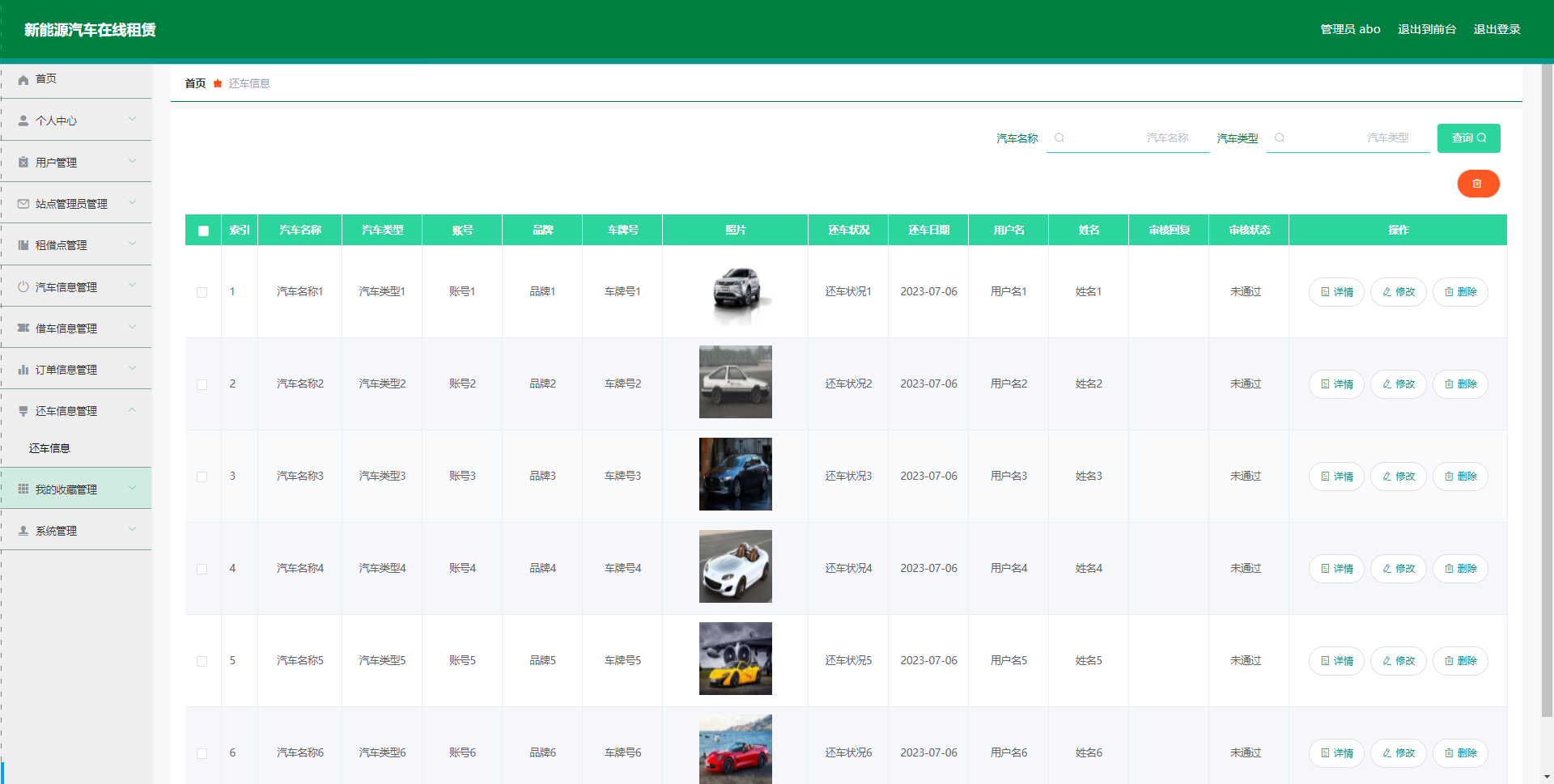Click 删除 for row 汽车名称2
Viewport: 1554px width, 784px height.
(x=1460, y=384)
